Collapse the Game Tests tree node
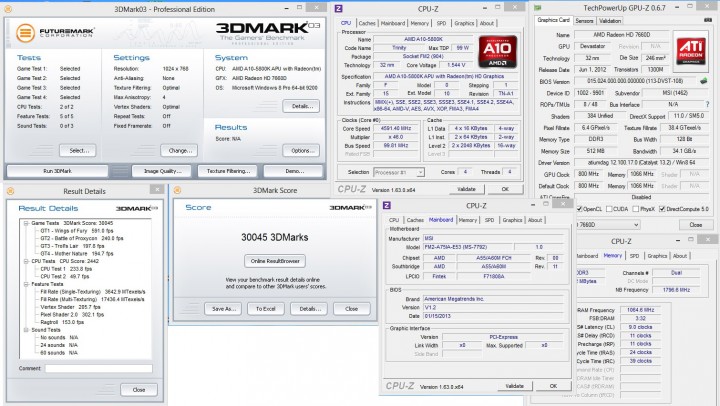 pyautogui.click(x=26, y=223)
